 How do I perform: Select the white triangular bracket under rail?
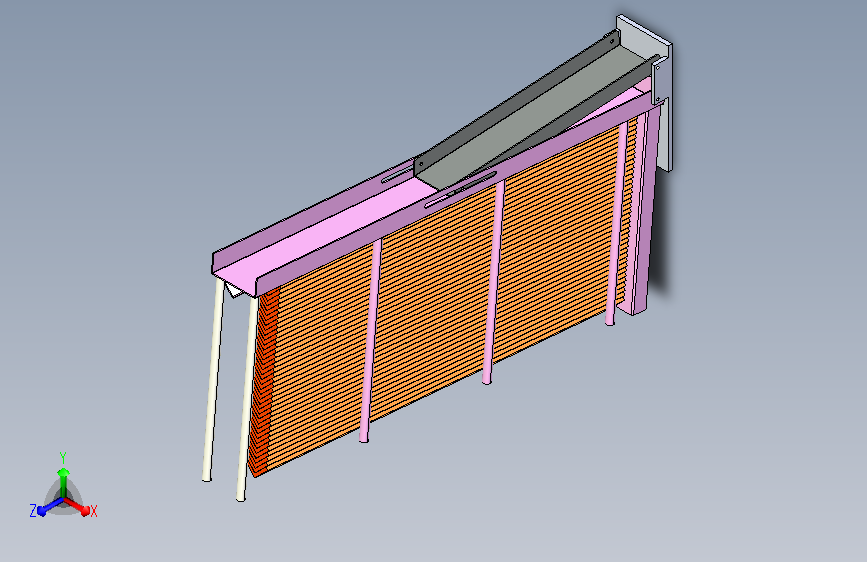click(x=234, y=289)
